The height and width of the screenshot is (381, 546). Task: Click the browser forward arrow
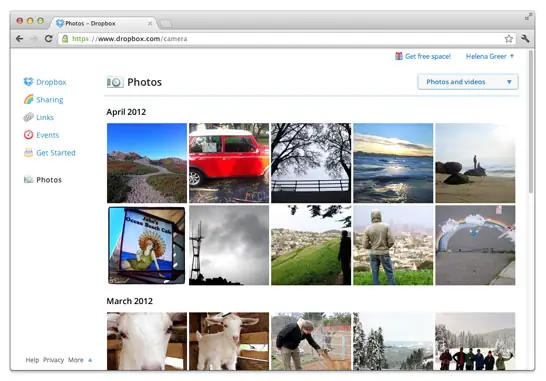click(x=34, y=39)
